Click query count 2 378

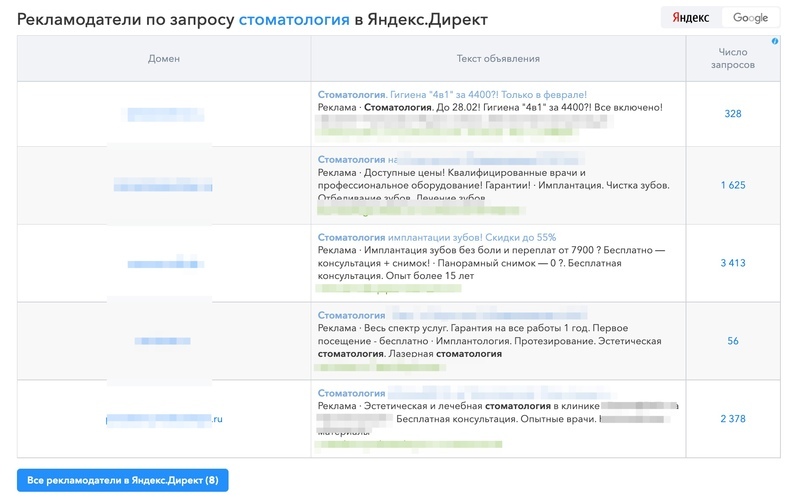(733, 419)
